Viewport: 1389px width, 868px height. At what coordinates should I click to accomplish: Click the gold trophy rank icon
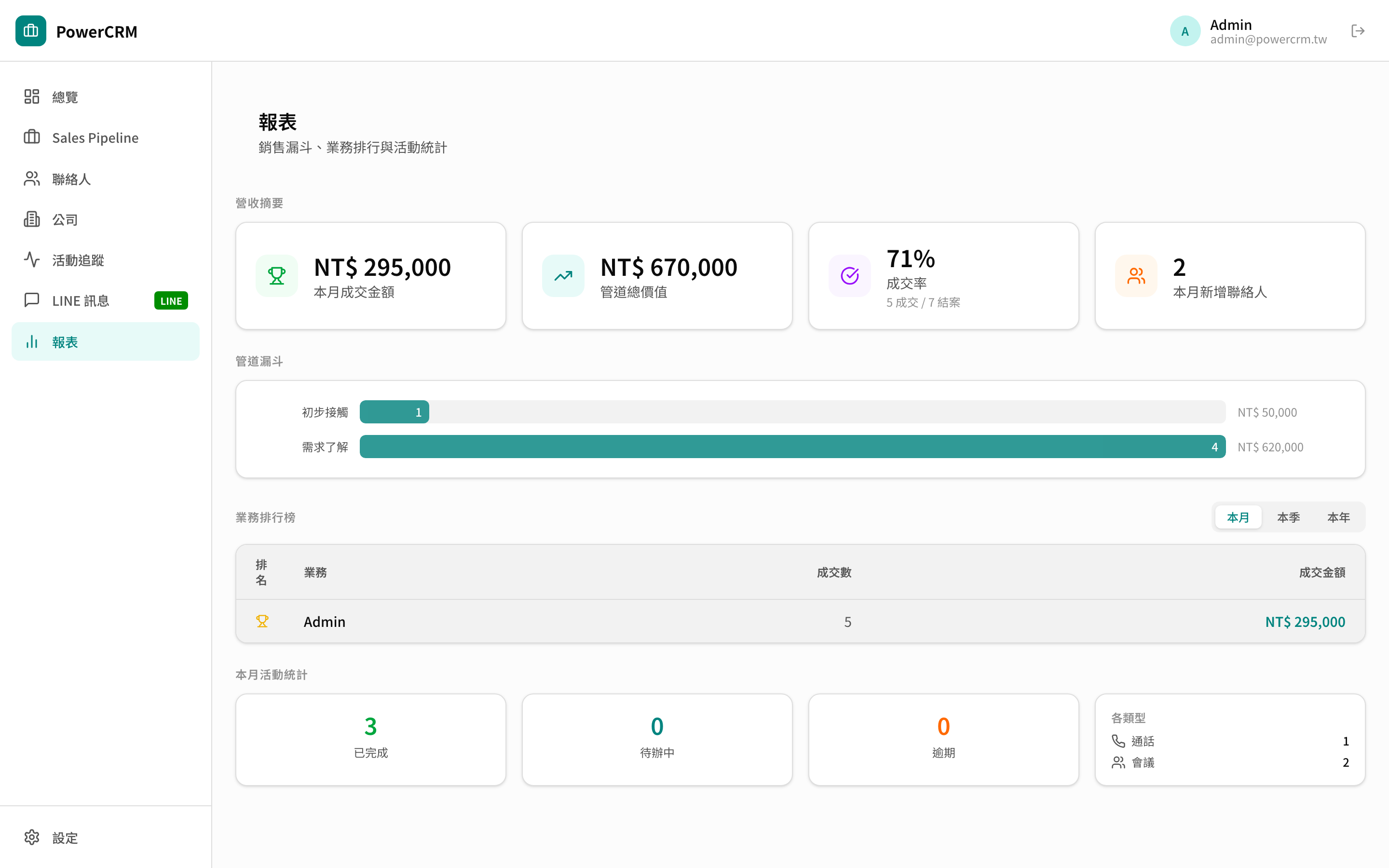click(x=262, y=621)
